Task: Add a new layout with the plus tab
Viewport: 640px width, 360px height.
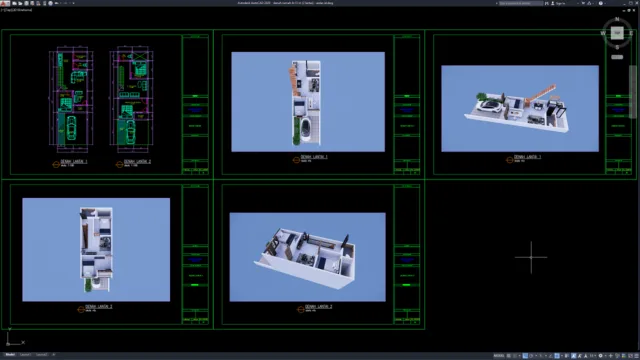Action: (53, 355)
